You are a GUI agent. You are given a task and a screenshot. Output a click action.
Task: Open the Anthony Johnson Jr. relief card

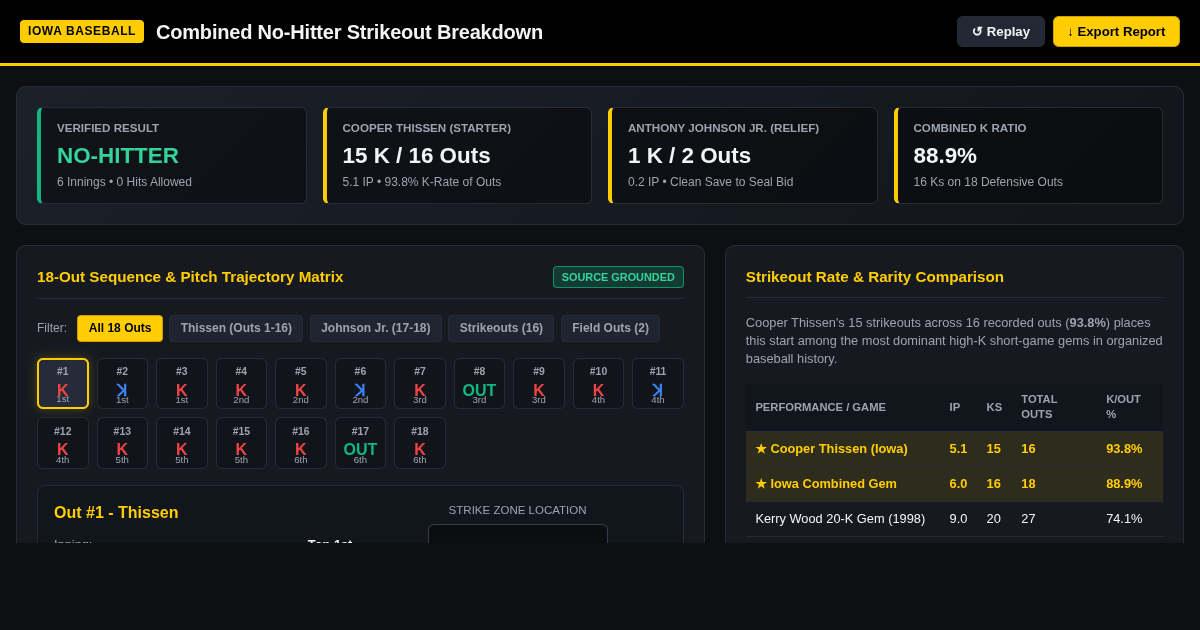coord(743,155)
